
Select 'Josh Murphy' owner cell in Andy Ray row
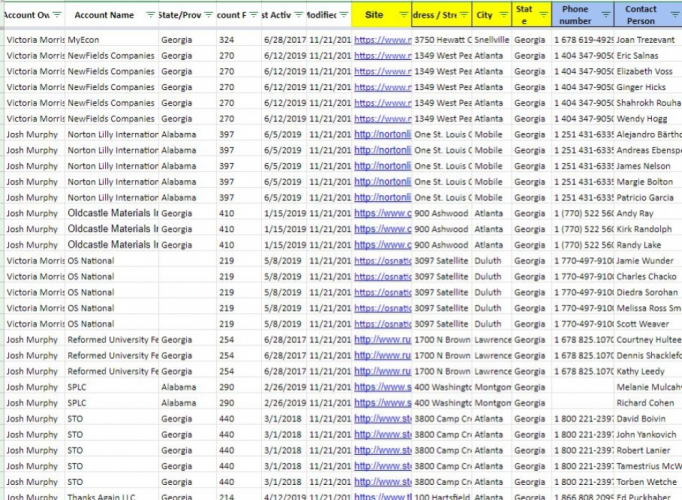coord(35,213)
